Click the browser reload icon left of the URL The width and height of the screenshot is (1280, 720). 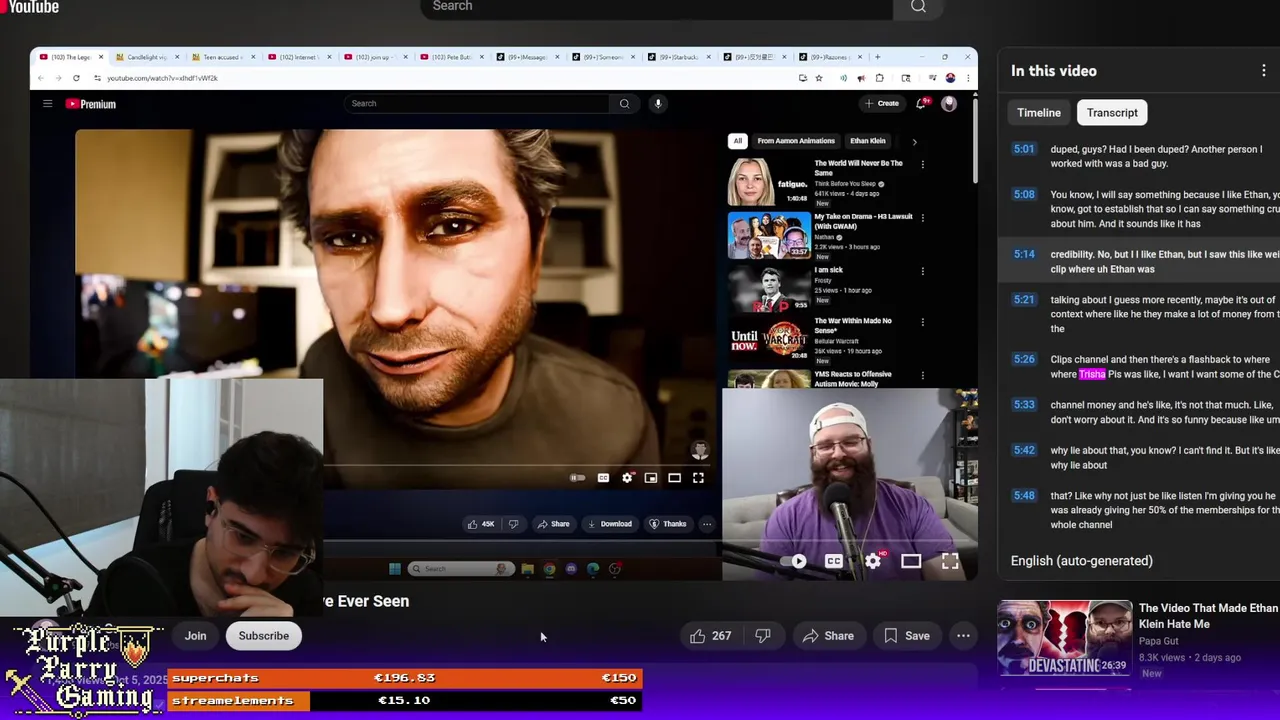tap(76, 78)
